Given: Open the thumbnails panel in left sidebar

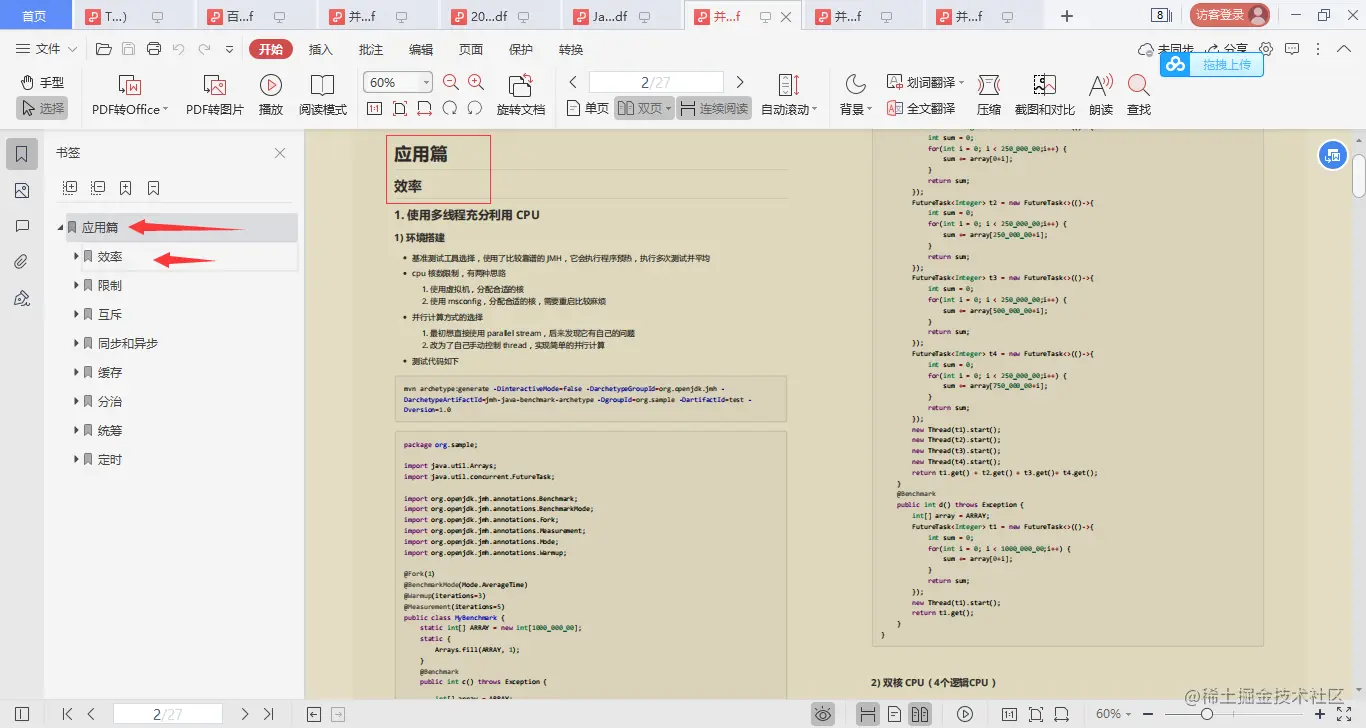Looking at the screenshot, I should point(23,191).
